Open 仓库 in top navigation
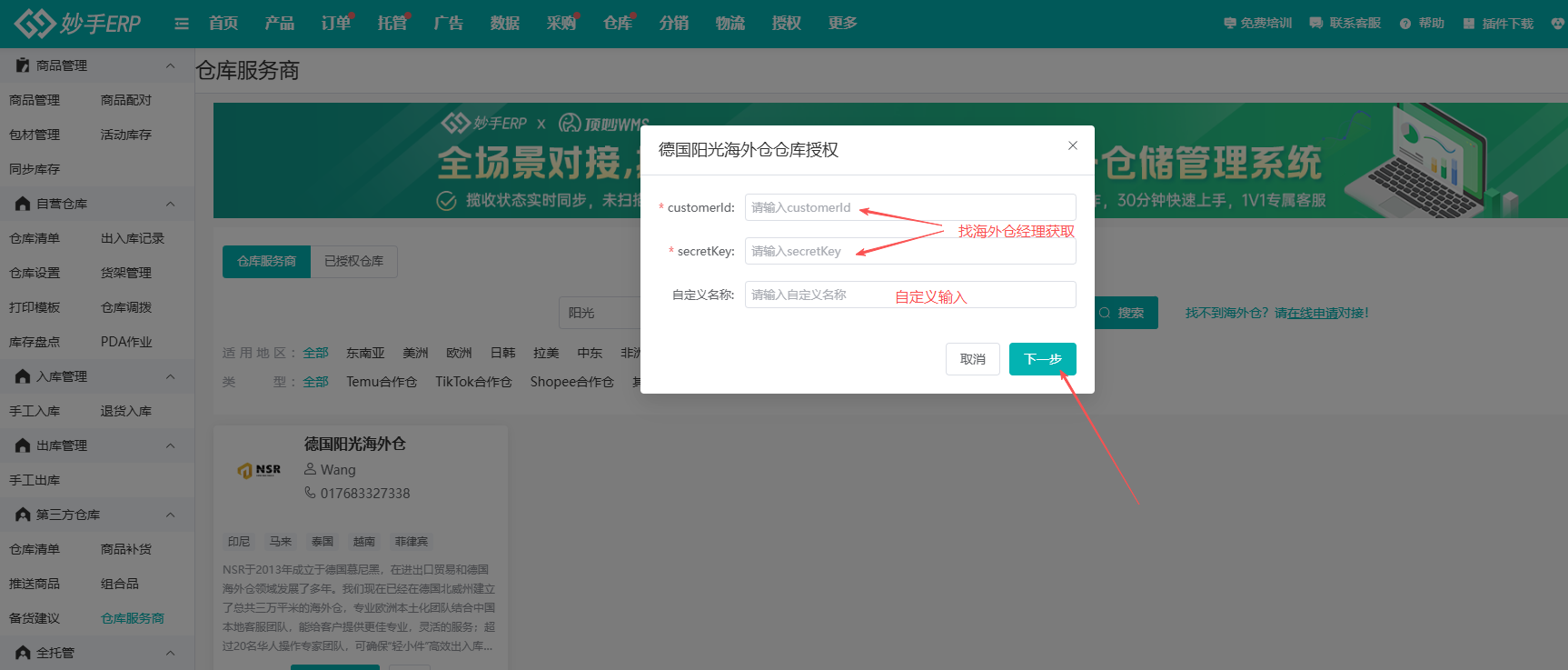 [x=618, y=23]
